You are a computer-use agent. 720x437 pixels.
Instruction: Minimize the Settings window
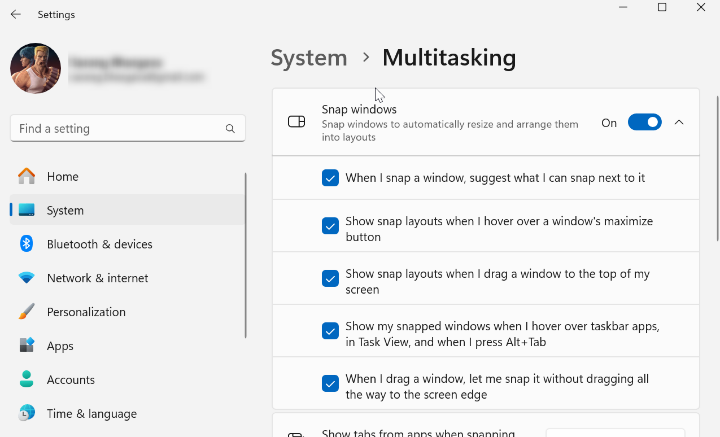click(x=623, y=7)
